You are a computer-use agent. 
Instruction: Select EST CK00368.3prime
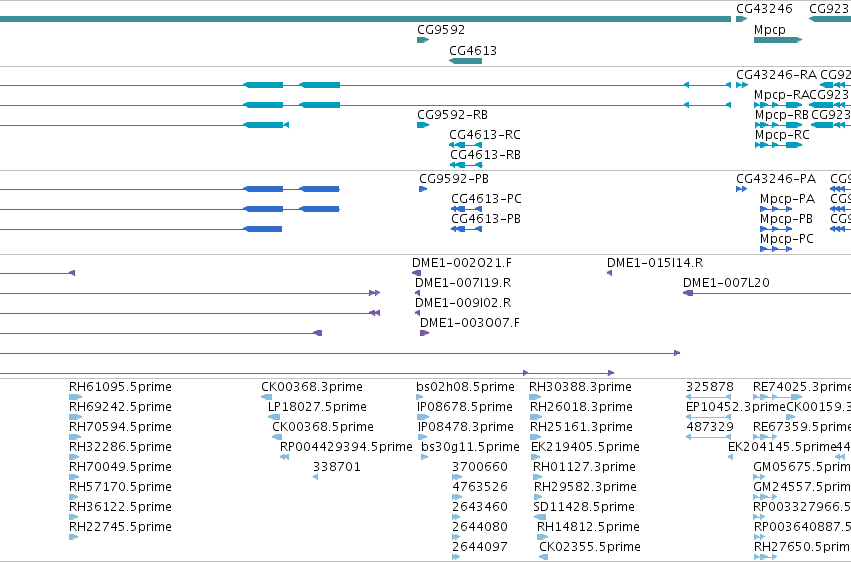(312, 387)
